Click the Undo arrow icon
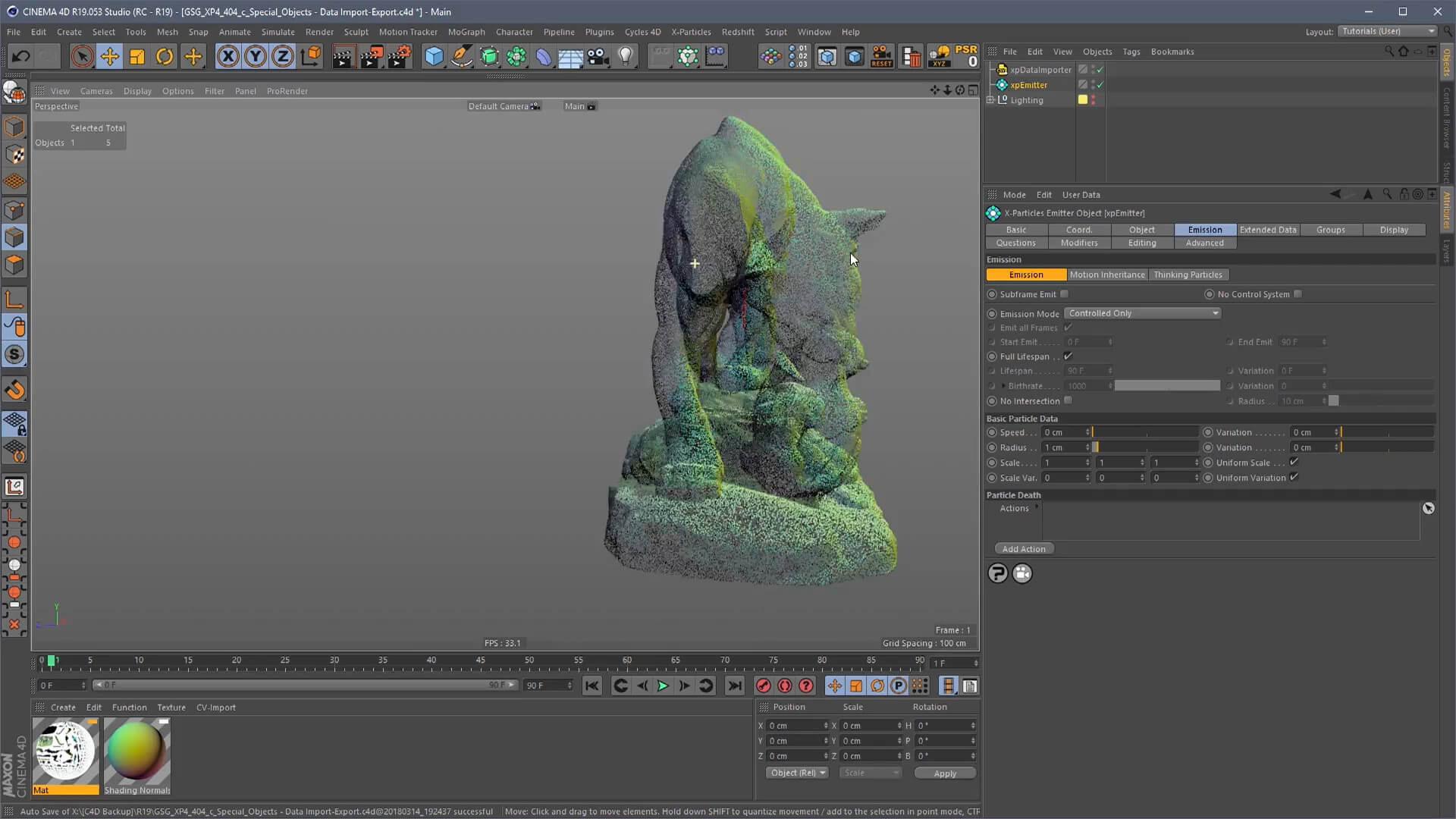 pos(20,56)
